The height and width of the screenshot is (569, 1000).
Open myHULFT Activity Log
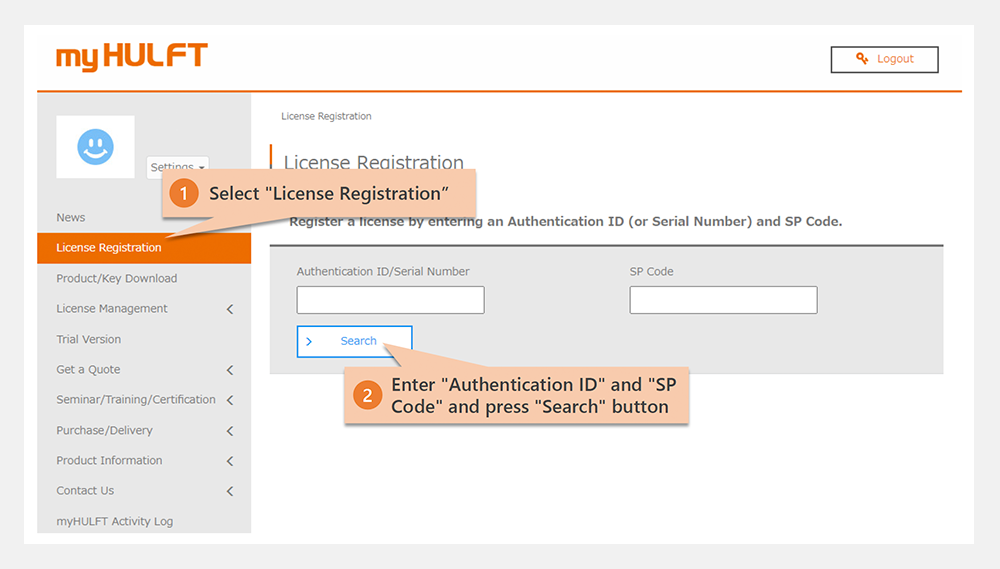(x=114, y=522)
